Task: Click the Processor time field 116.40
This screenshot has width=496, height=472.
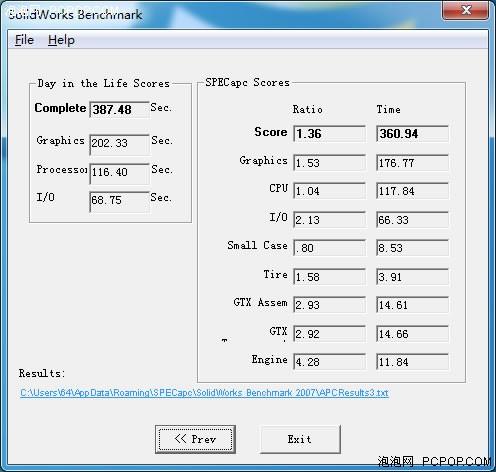Action: pos(119,174)
